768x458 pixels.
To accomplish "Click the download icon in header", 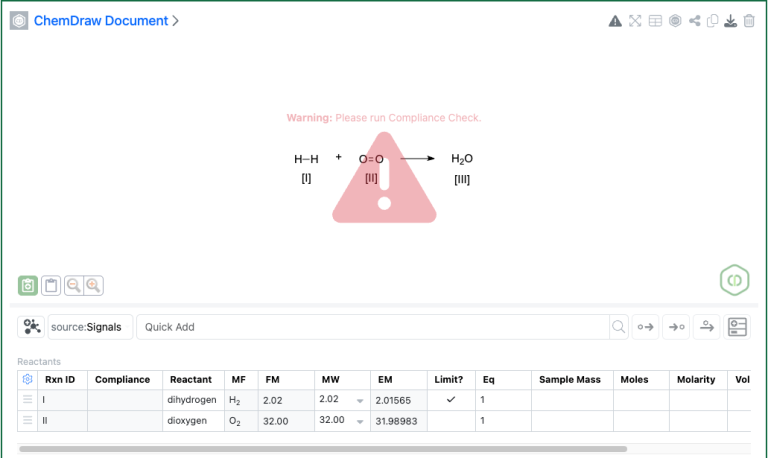I will pos(730,21).
